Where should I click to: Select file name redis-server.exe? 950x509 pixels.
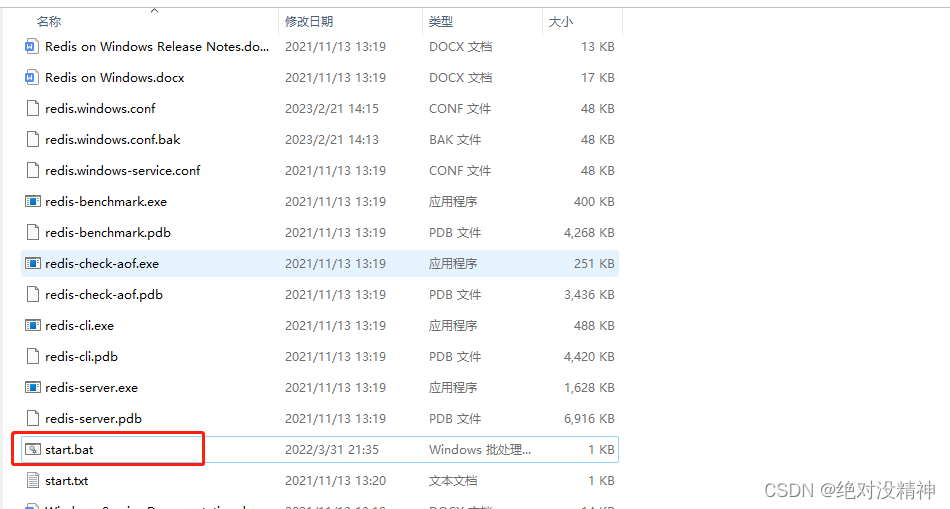point(91,387)
